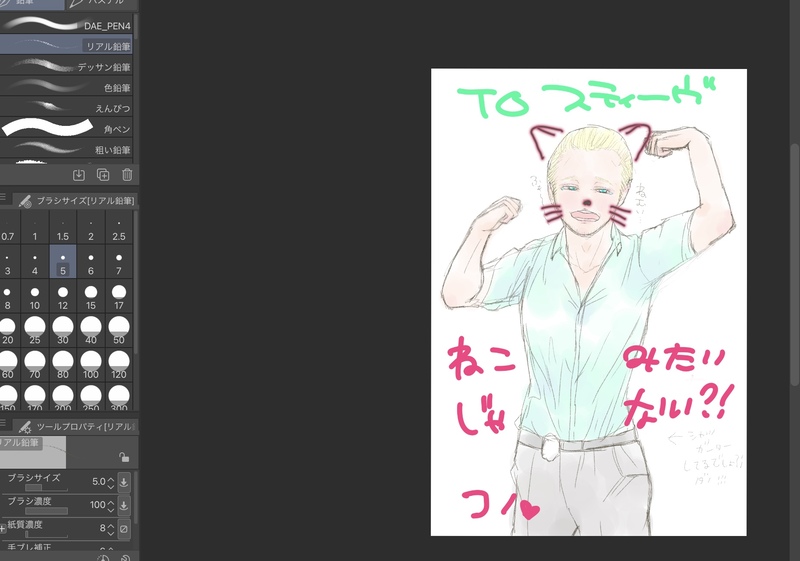
Task: Open the tool property panel hamburger menu
Action: click(3, 422)
